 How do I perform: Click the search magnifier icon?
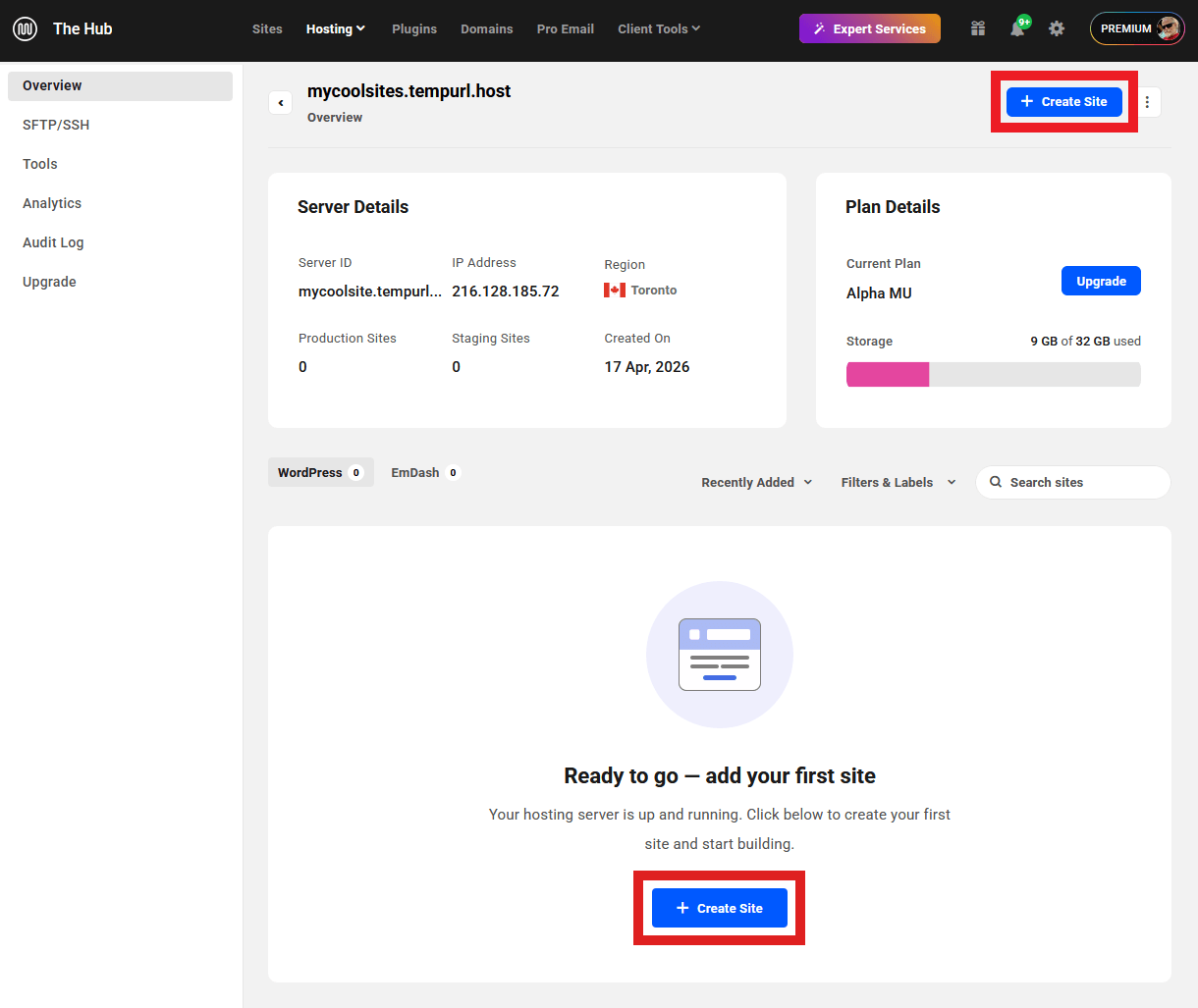996,482
